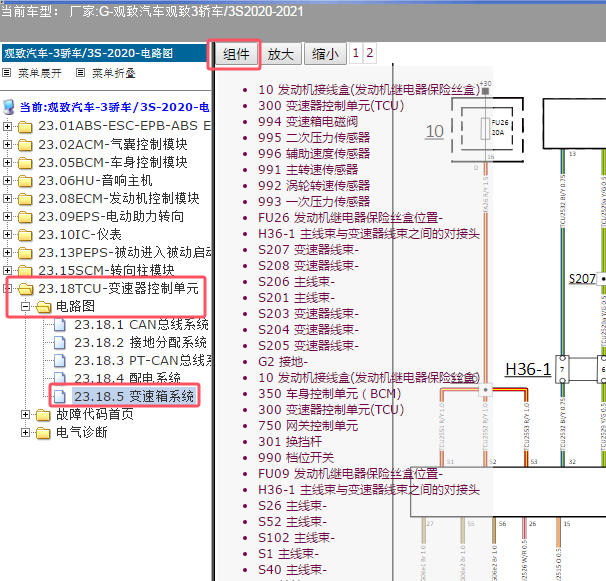Click link FU26 发动机继电器保险丝盒位置
Image resolution: width=606 pixels, height=581 pixels.
(x=350, y=218)
